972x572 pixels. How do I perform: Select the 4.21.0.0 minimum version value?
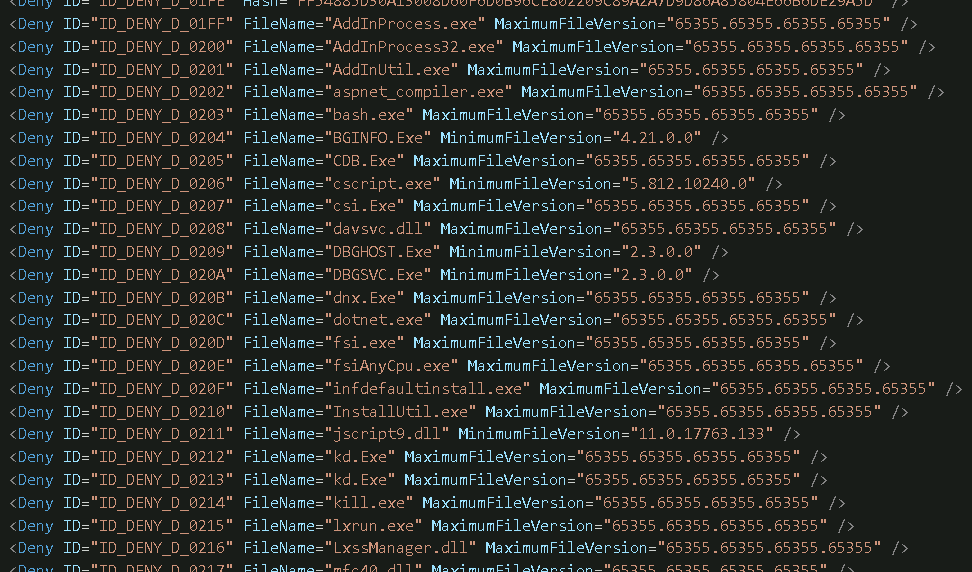tap(655, 138)
